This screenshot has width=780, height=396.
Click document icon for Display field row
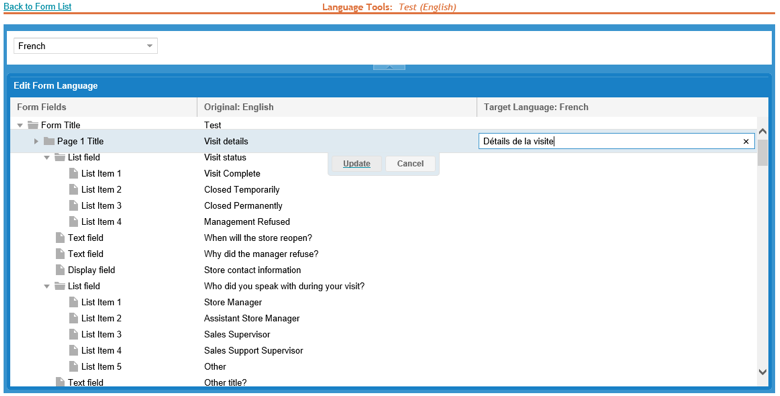[x=60, y=270]
